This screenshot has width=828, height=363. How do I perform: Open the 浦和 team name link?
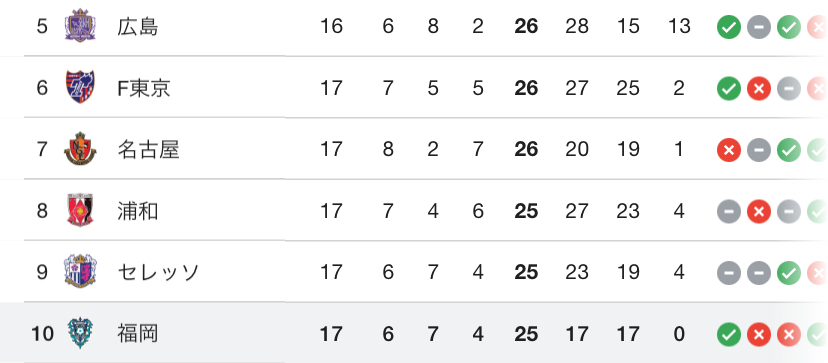coord(138,212)
